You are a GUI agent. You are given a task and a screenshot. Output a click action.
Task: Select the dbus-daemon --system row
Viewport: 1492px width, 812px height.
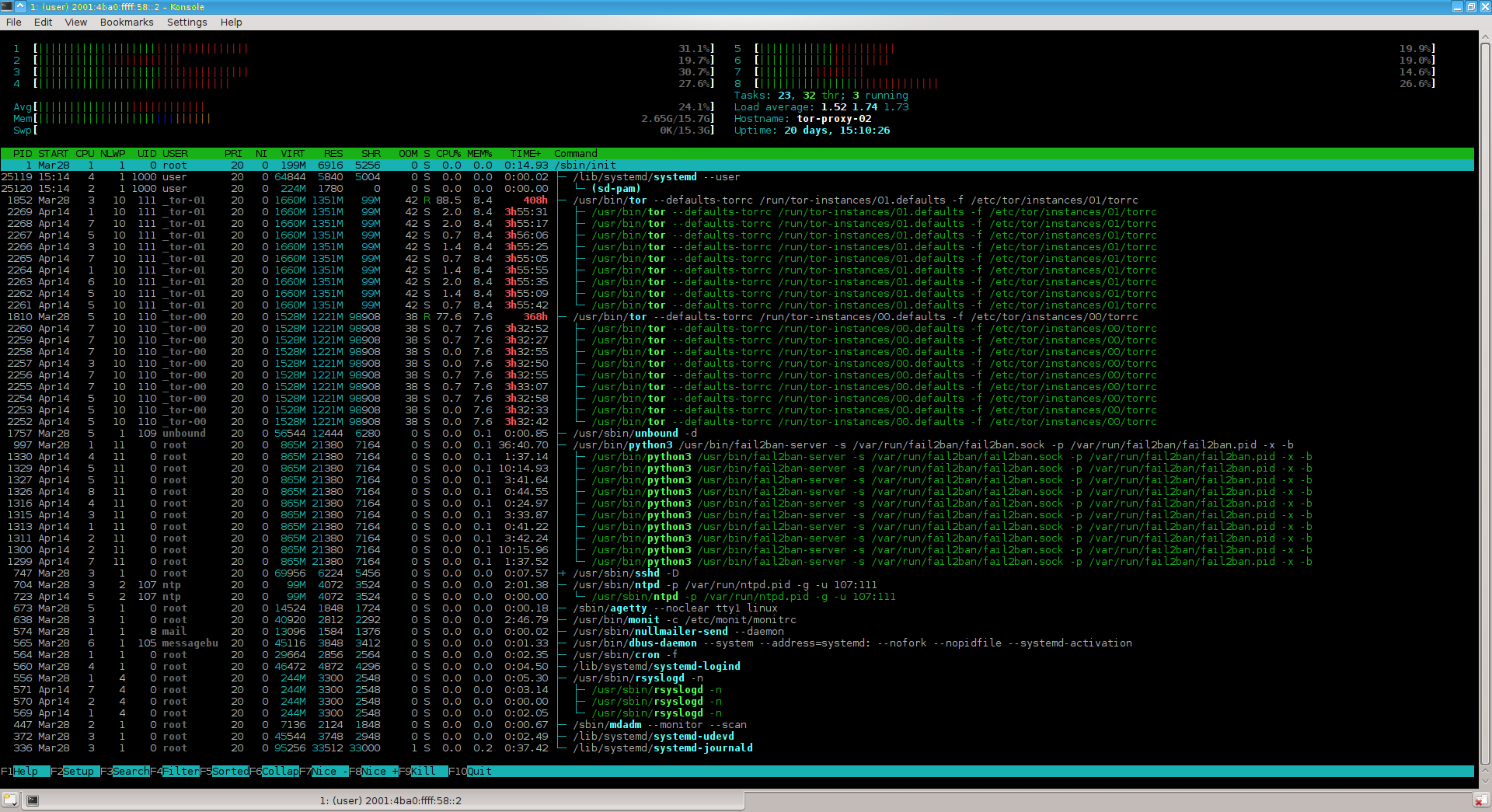tap(737, 643)
